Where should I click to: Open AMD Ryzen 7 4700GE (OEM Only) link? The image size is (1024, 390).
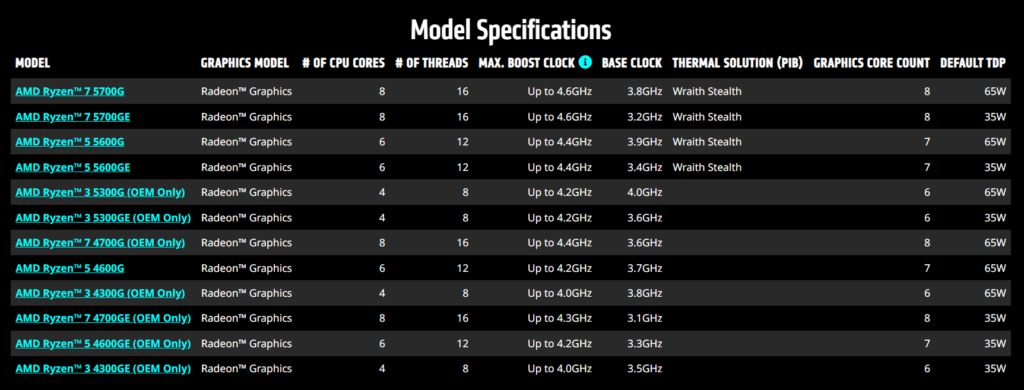click(x=103, y=318)
